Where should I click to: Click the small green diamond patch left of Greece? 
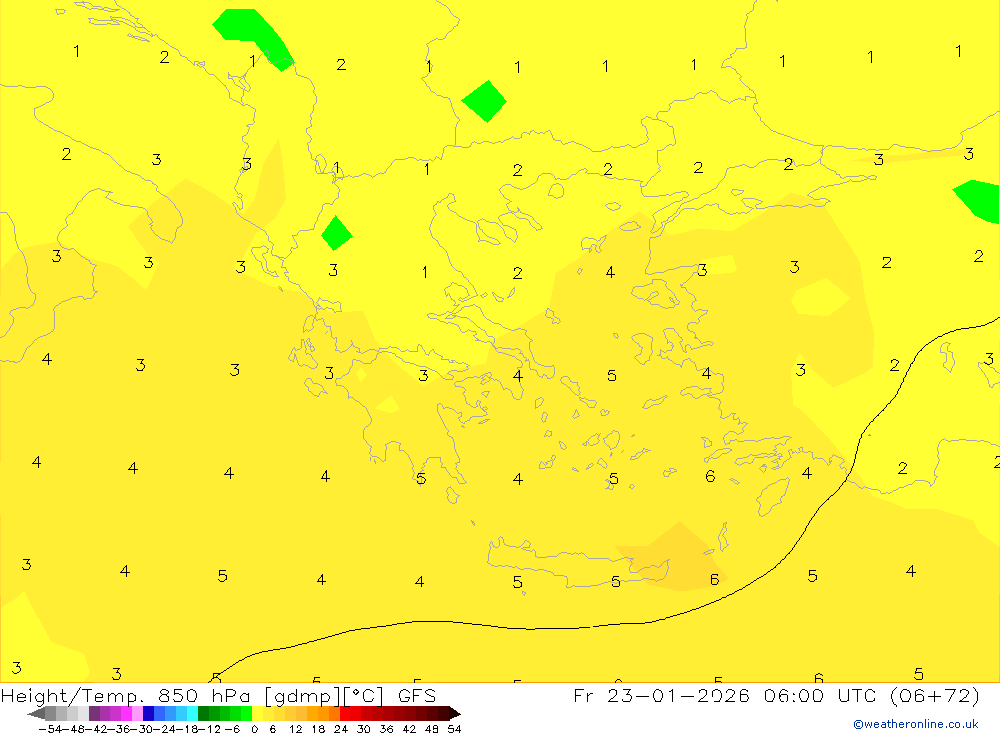point(336,233)
